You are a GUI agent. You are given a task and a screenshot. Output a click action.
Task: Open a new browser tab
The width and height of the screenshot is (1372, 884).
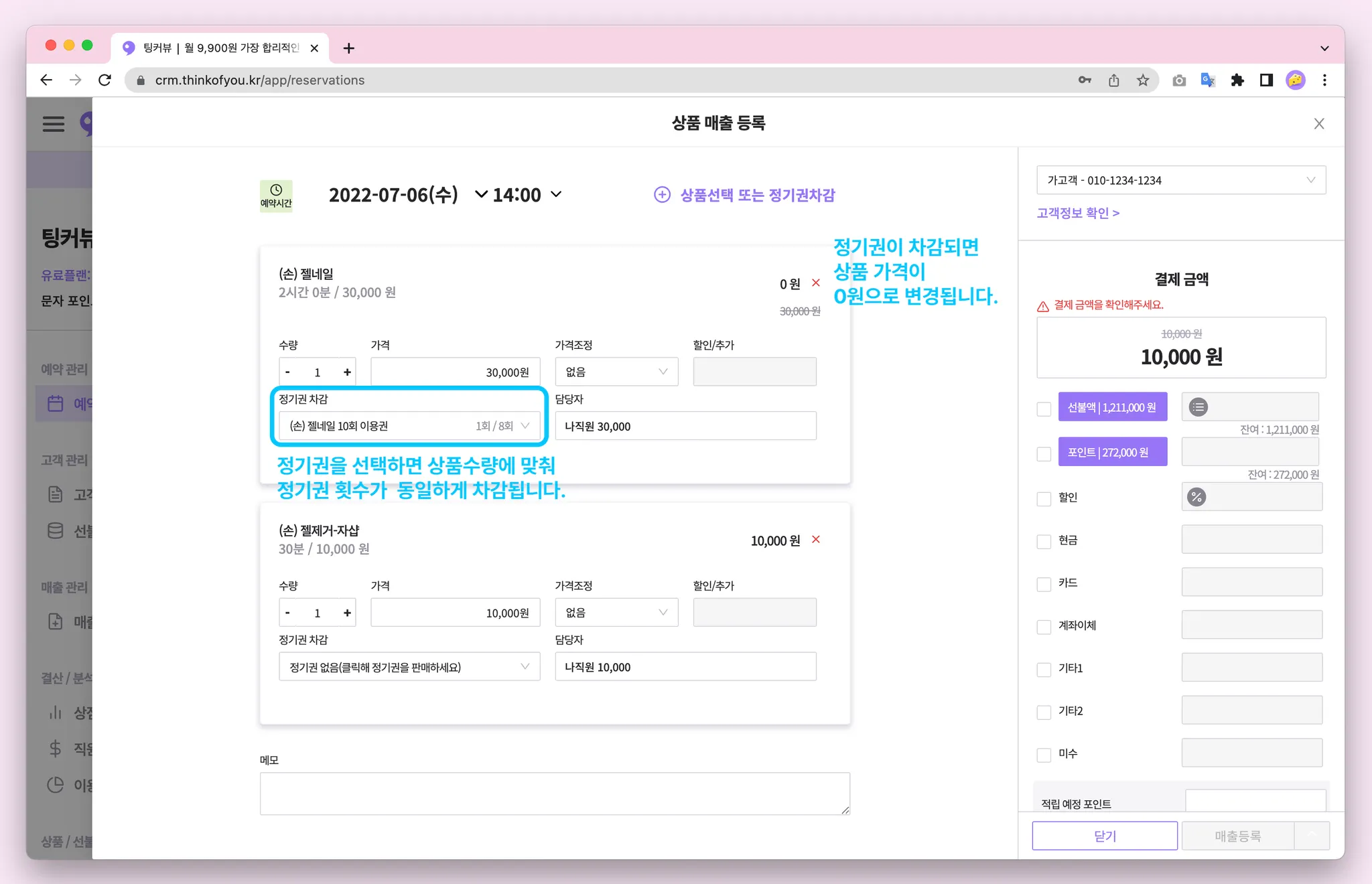348,48
